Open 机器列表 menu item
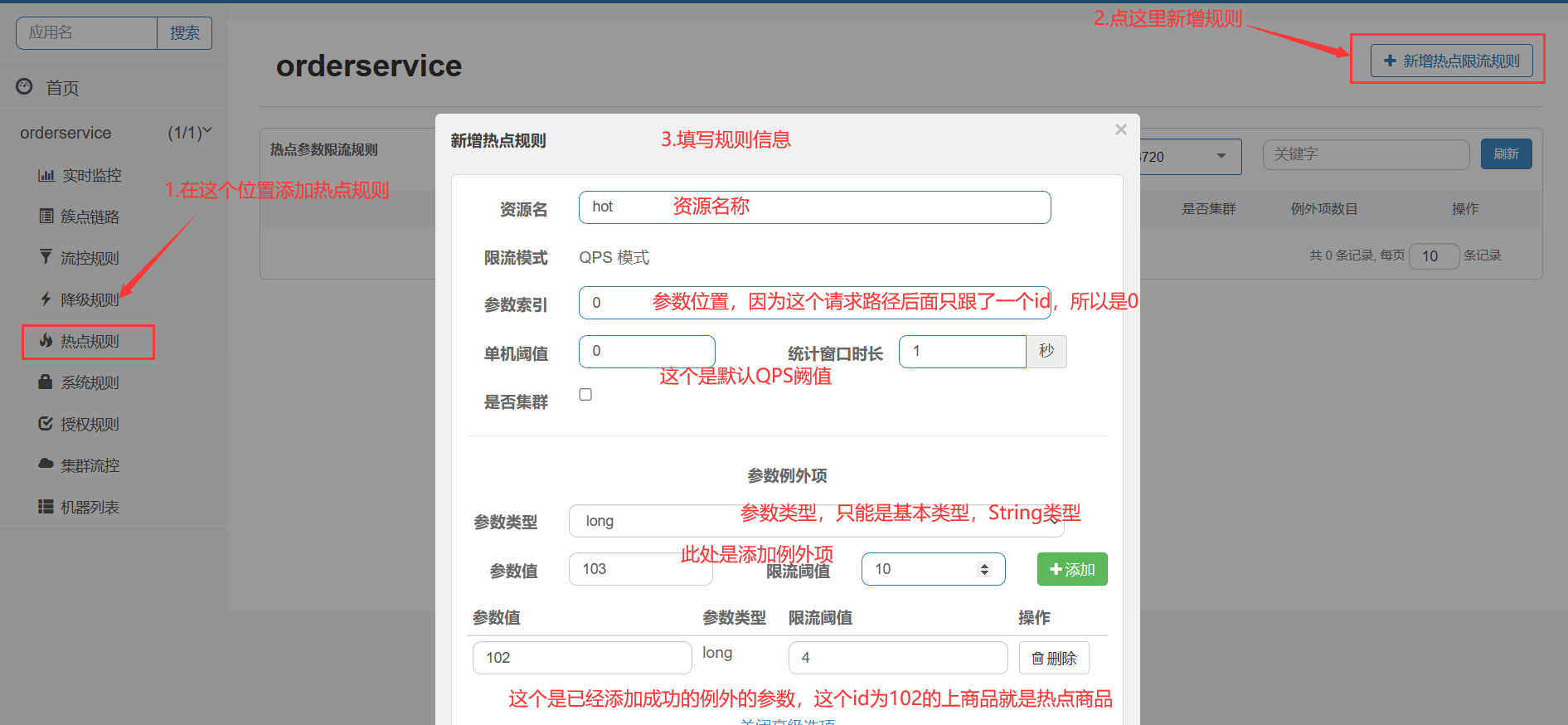 coord(90,507)
